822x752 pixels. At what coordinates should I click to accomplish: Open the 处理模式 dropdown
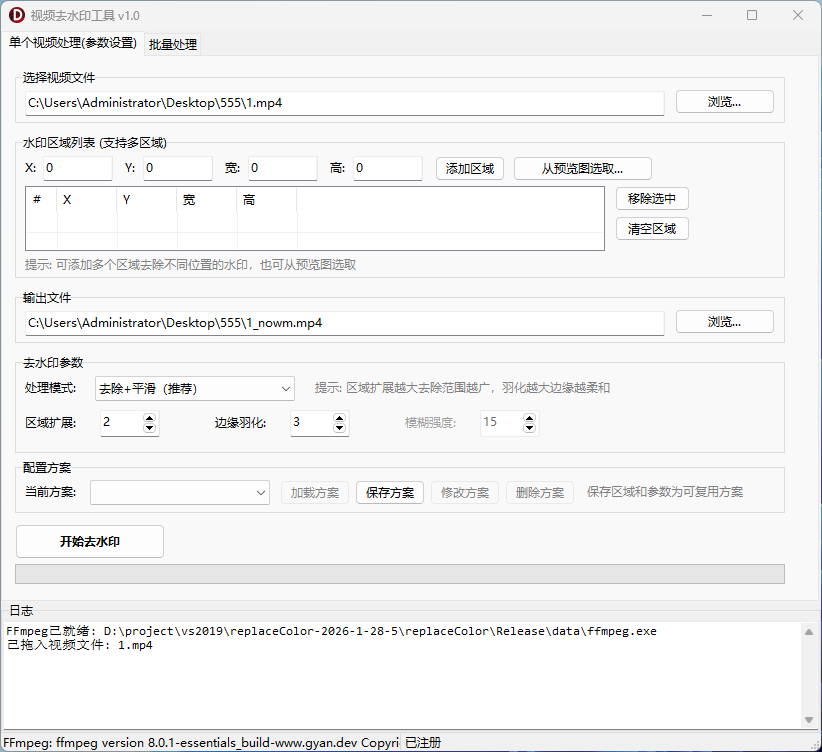pos(195,388)
